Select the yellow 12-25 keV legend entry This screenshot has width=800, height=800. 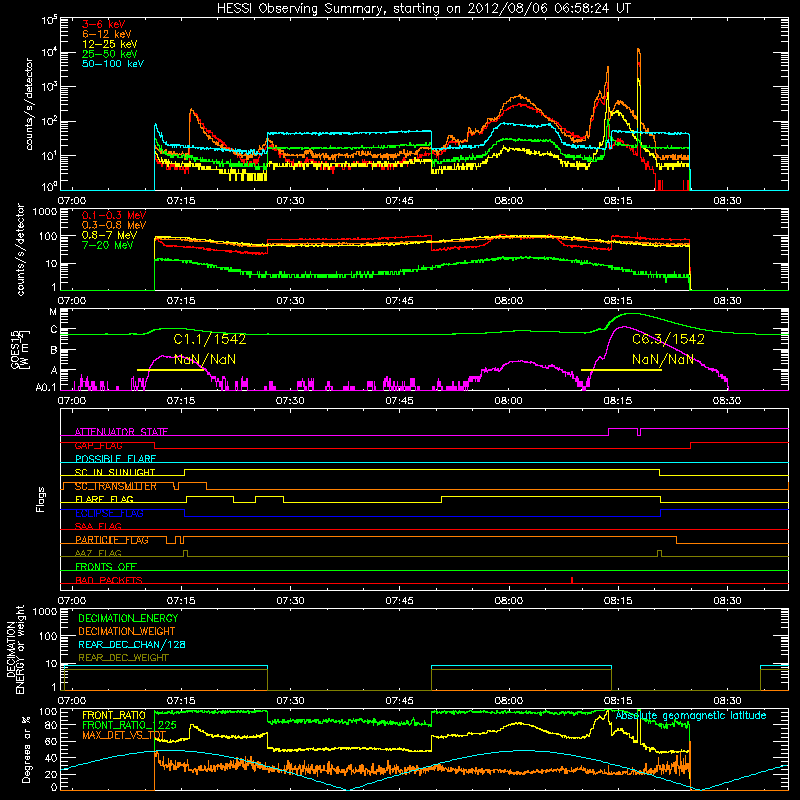pos(109,44)
